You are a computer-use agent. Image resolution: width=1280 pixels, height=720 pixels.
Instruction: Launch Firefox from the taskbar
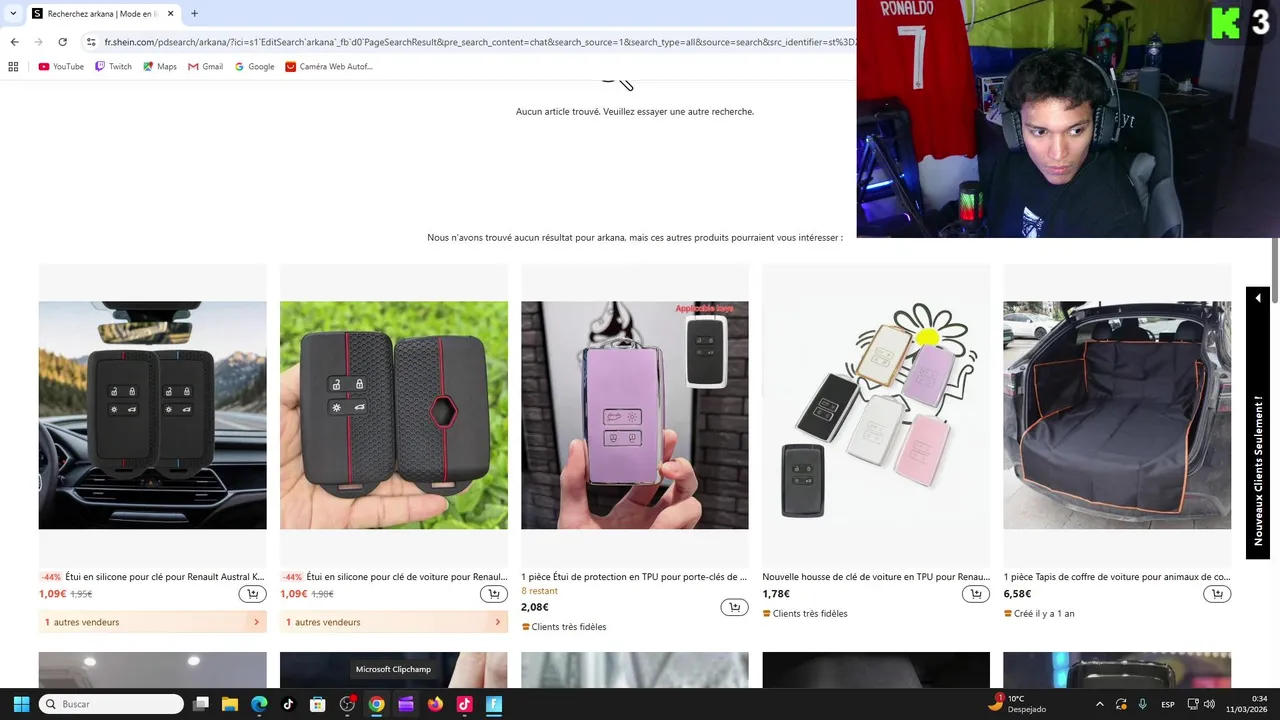coord(435,704)
